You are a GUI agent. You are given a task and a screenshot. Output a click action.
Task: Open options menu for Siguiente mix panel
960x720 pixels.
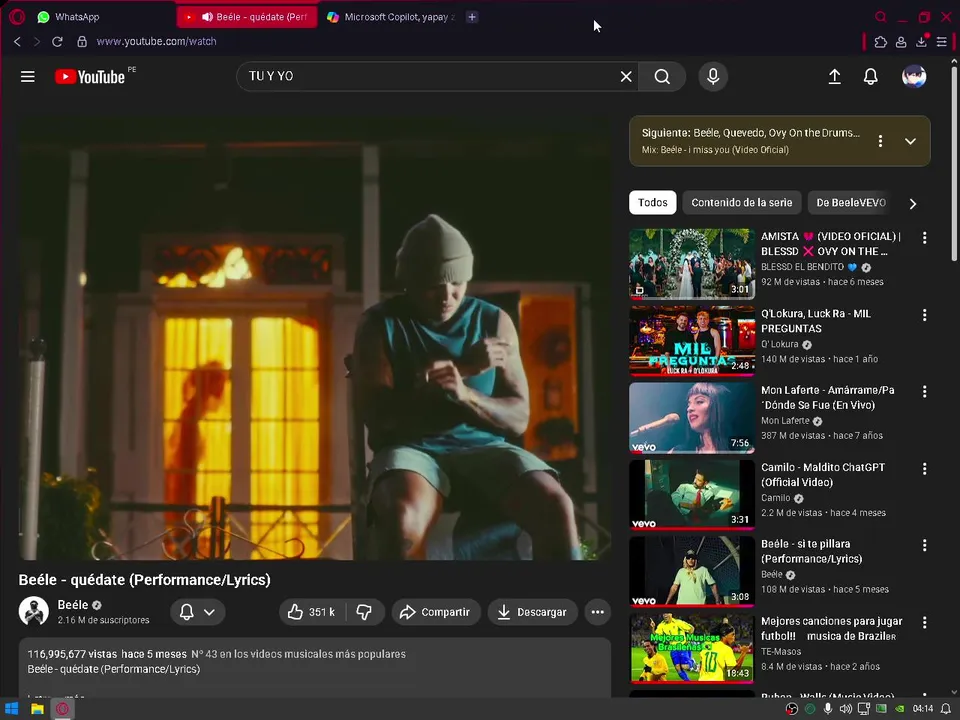pos(880,141)
